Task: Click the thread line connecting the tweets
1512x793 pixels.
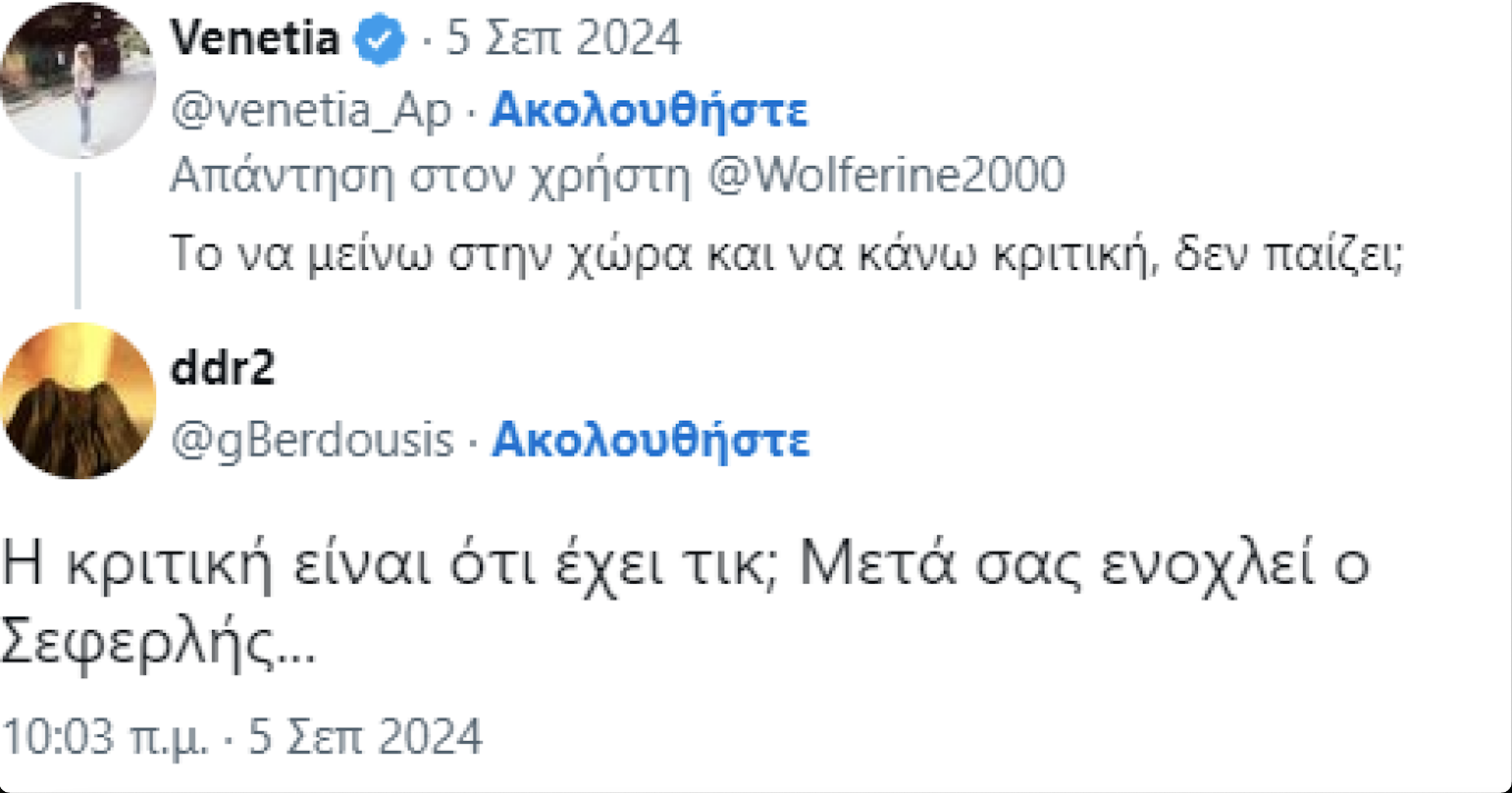Action: click(78, 242)
